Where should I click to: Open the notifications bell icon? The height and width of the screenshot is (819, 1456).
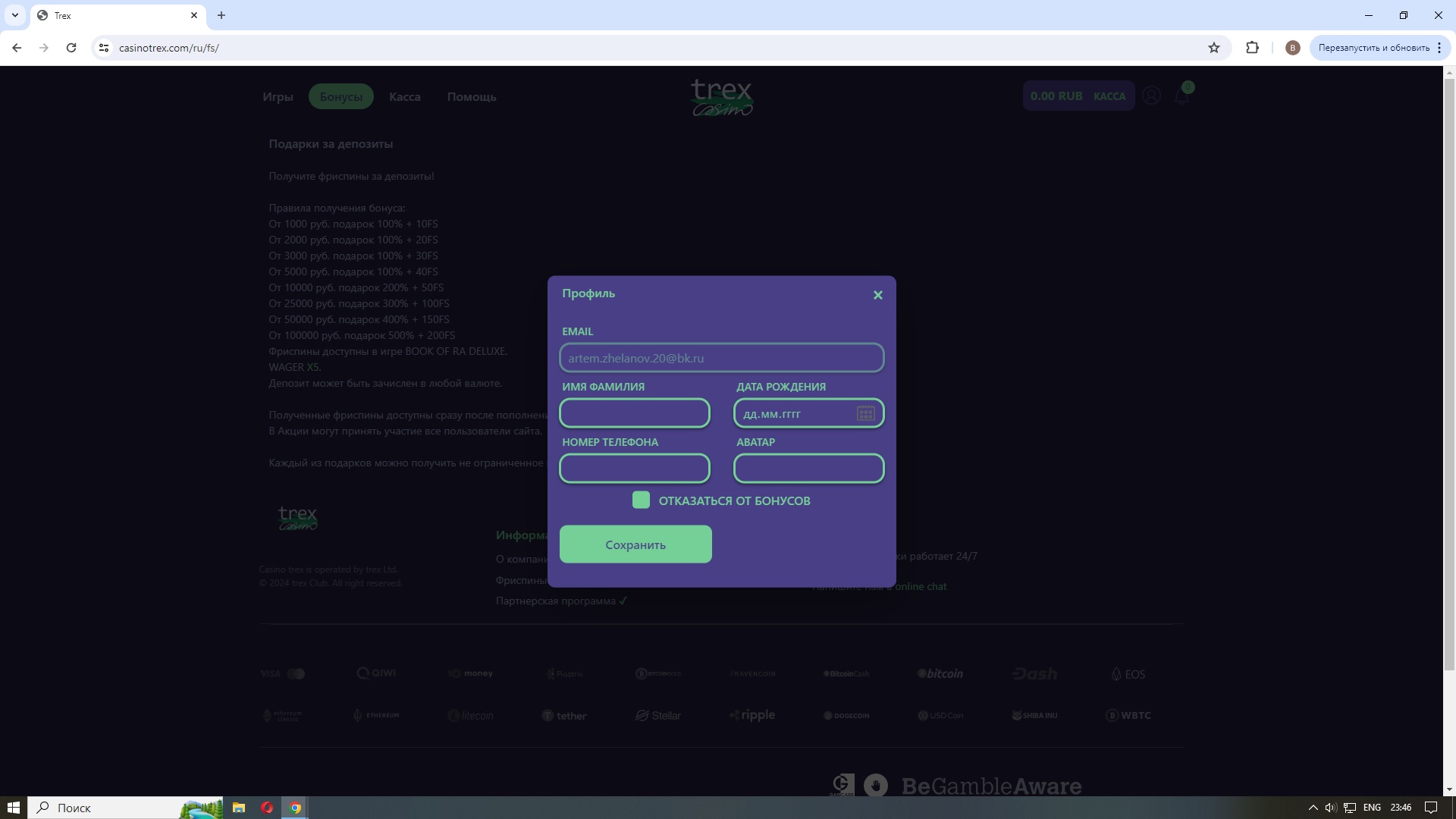click(1181, 96)
